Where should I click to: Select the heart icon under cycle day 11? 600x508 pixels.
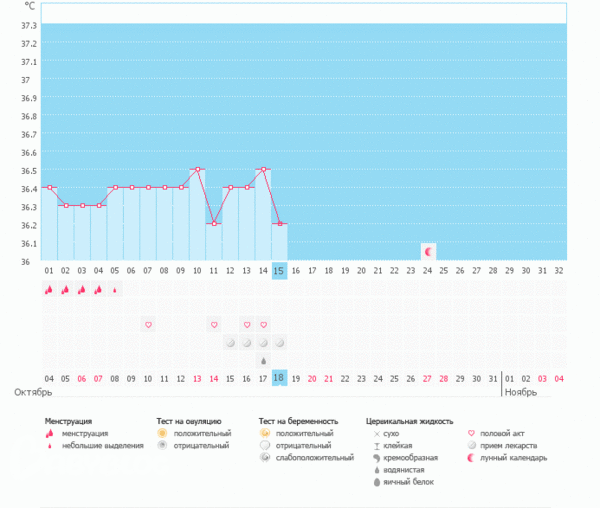click(x=214, y=325)
